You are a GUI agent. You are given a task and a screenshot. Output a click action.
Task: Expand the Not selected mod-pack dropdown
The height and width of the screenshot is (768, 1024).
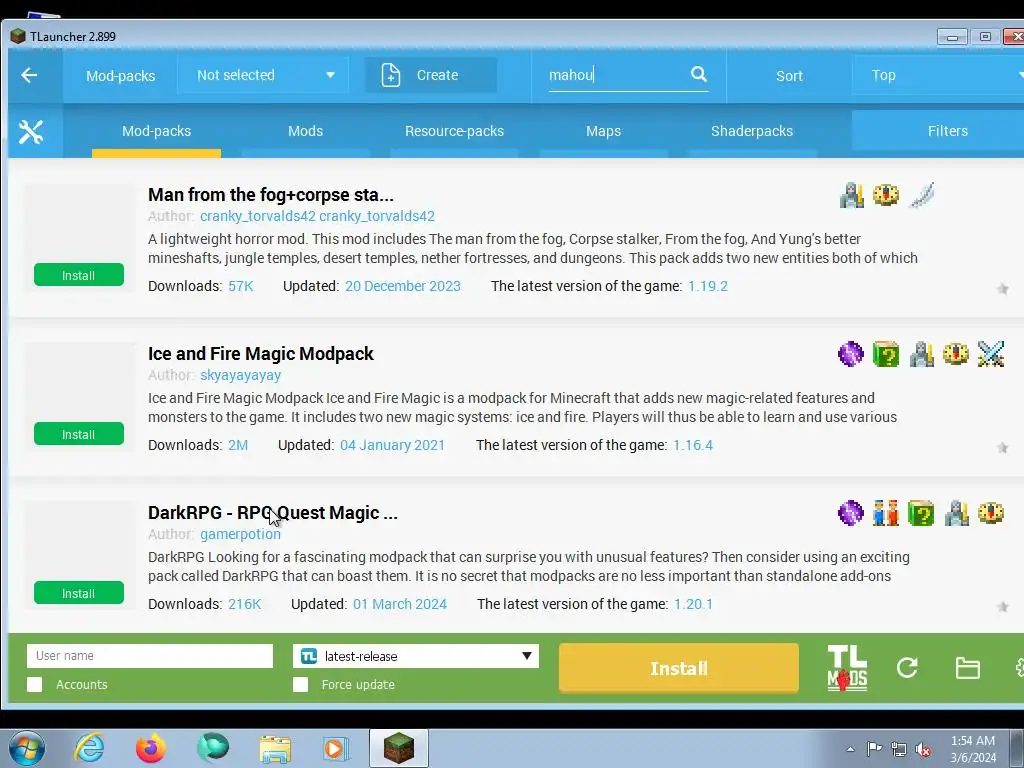pyautogui.click(x=263, y=75)
